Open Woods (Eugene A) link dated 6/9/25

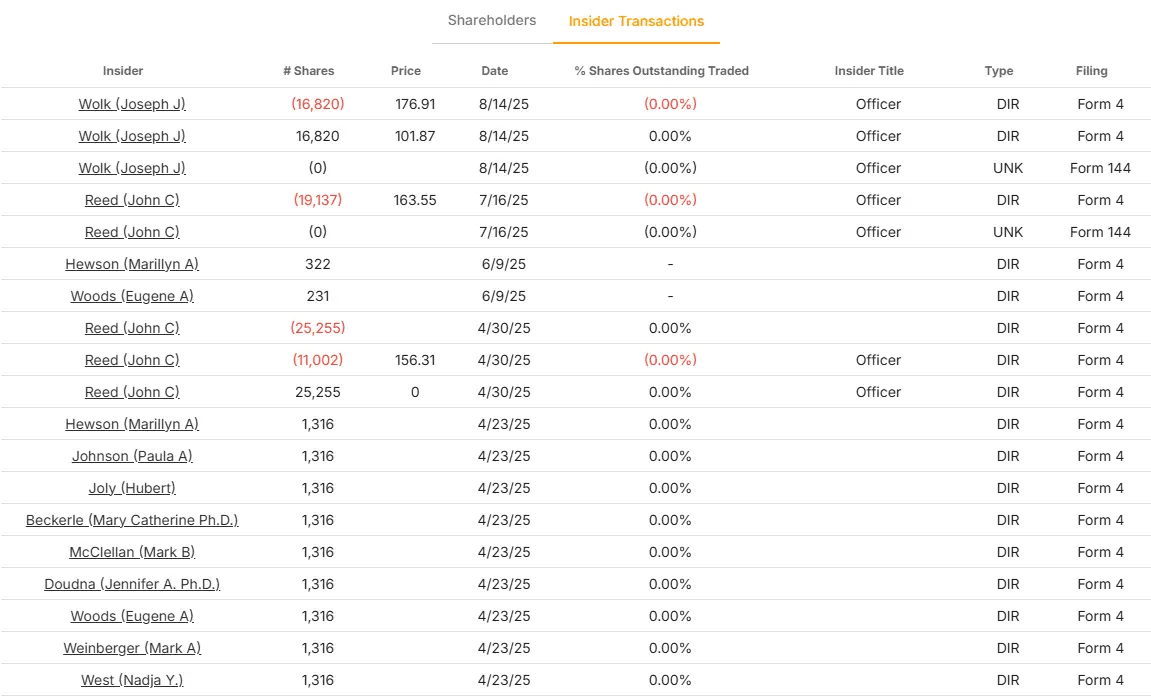pos(132,296)
